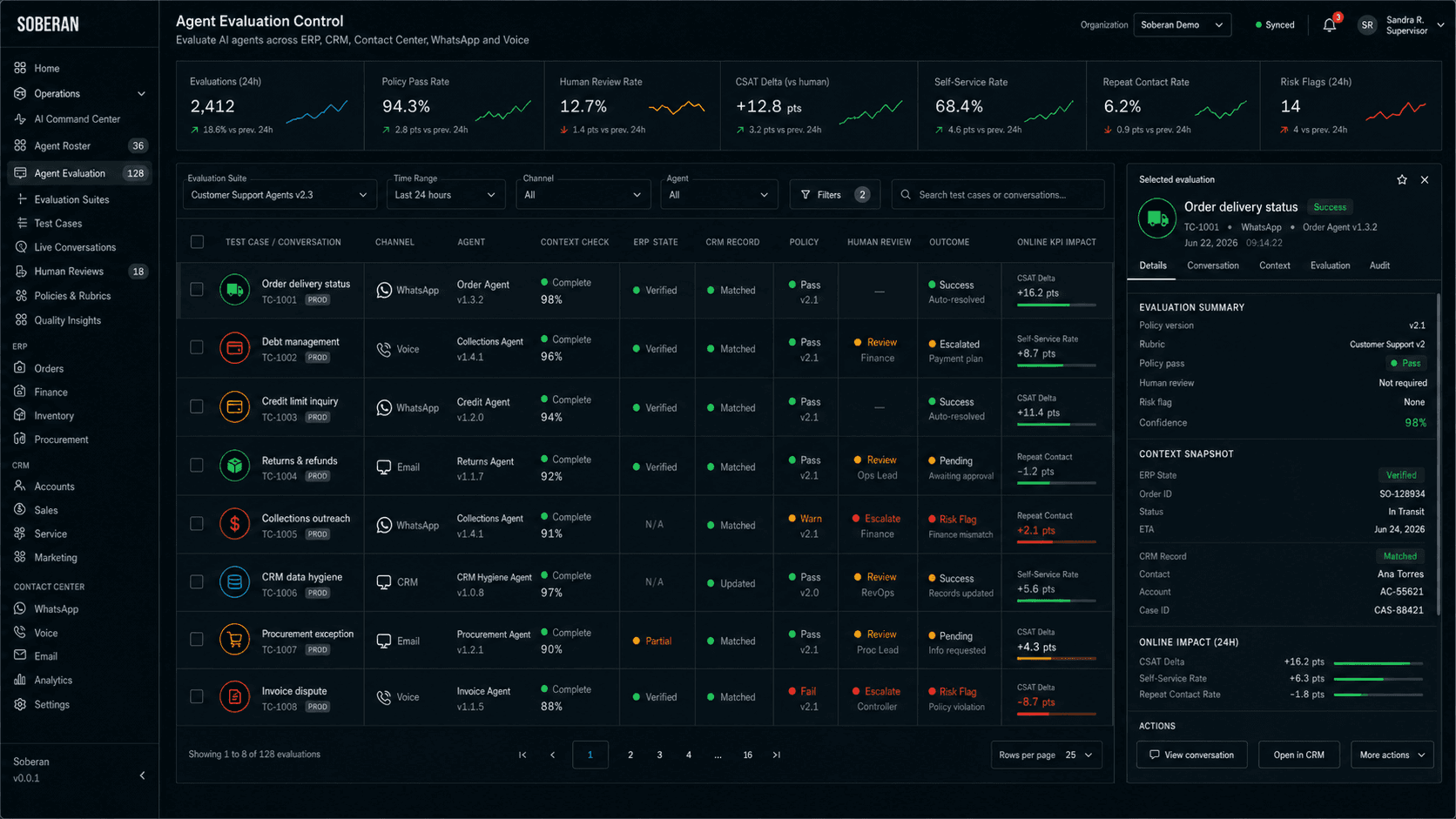Open the More actions dropdown
1456x819 pixels.
[1392, 755]
